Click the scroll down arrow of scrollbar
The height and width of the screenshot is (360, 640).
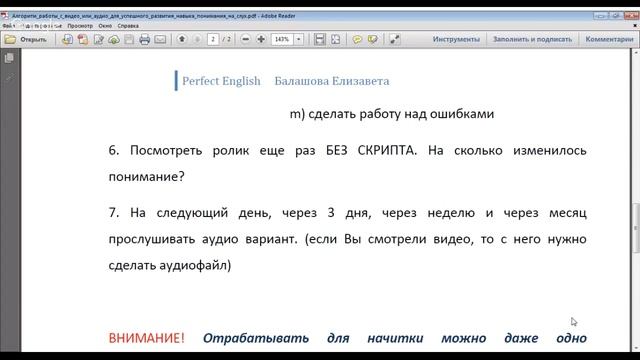[x=636, y=348]
